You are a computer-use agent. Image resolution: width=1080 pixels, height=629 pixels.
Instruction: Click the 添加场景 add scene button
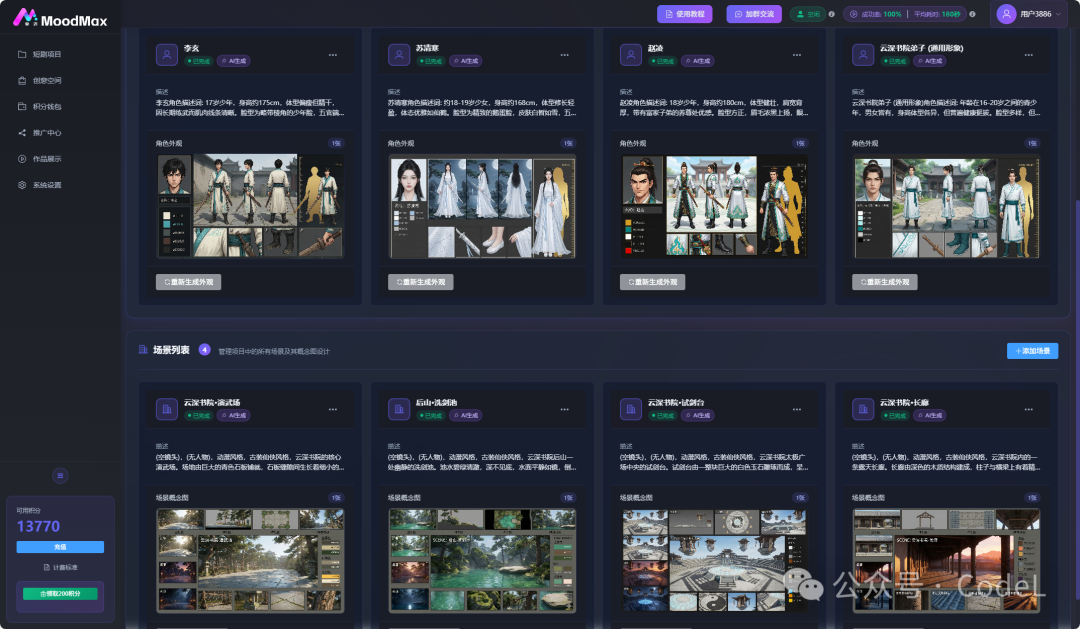[x=1032, y=351]
